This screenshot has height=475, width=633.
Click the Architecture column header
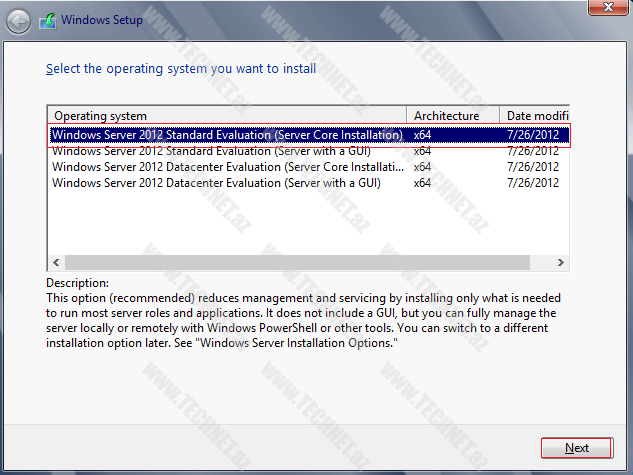click(454, 115)
